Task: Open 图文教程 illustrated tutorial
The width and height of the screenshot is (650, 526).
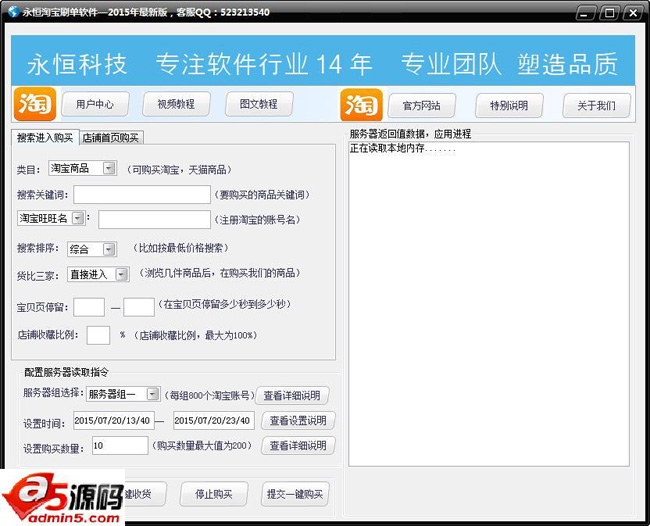Action: 259,104
